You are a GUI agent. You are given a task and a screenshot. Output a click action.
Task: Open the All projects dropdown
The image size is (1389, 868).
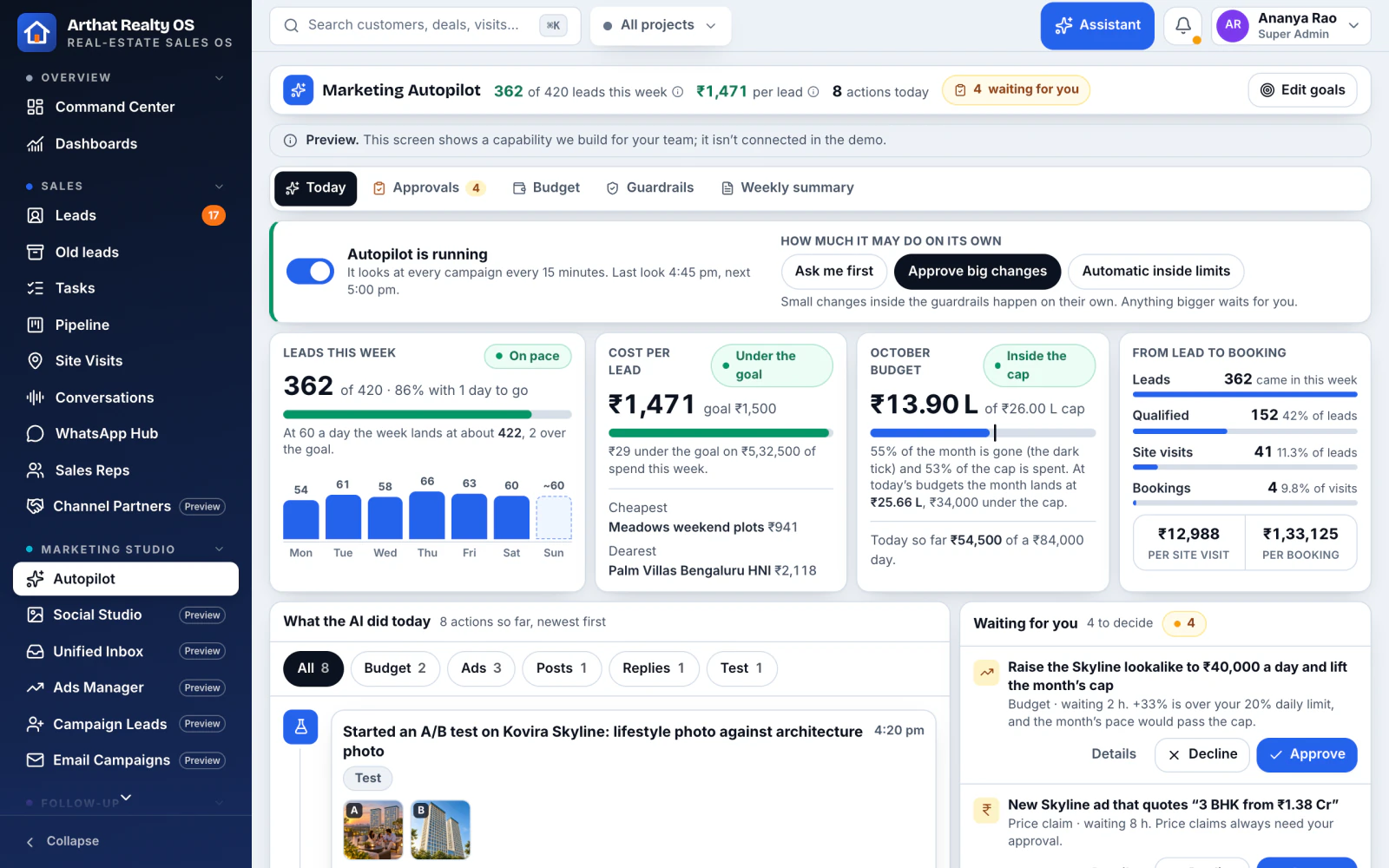661,26
